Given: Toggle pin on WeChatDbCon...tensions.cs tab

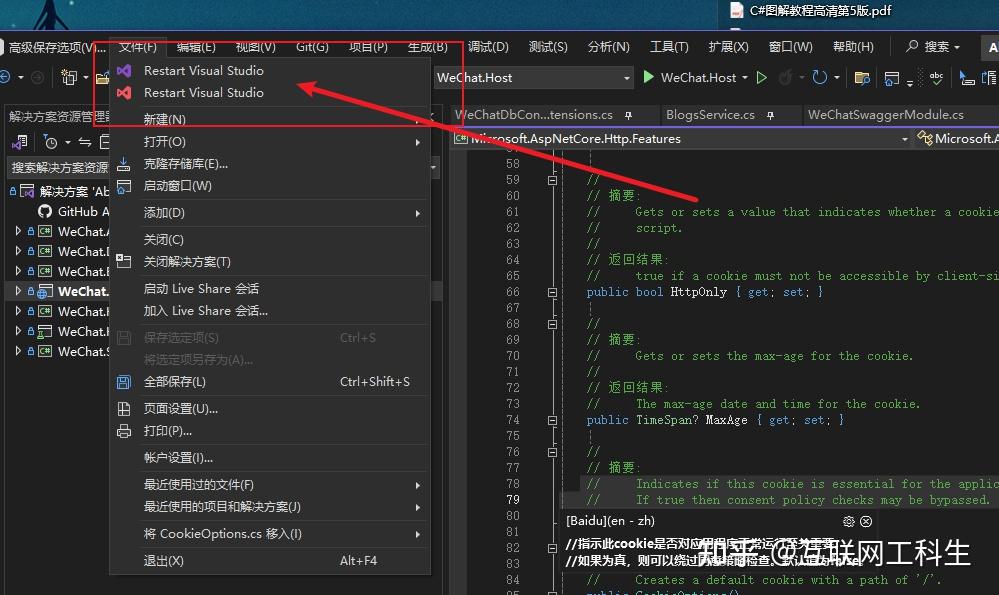Looking at the screenshot, I should pyautogui.click(x=628, y=115).
